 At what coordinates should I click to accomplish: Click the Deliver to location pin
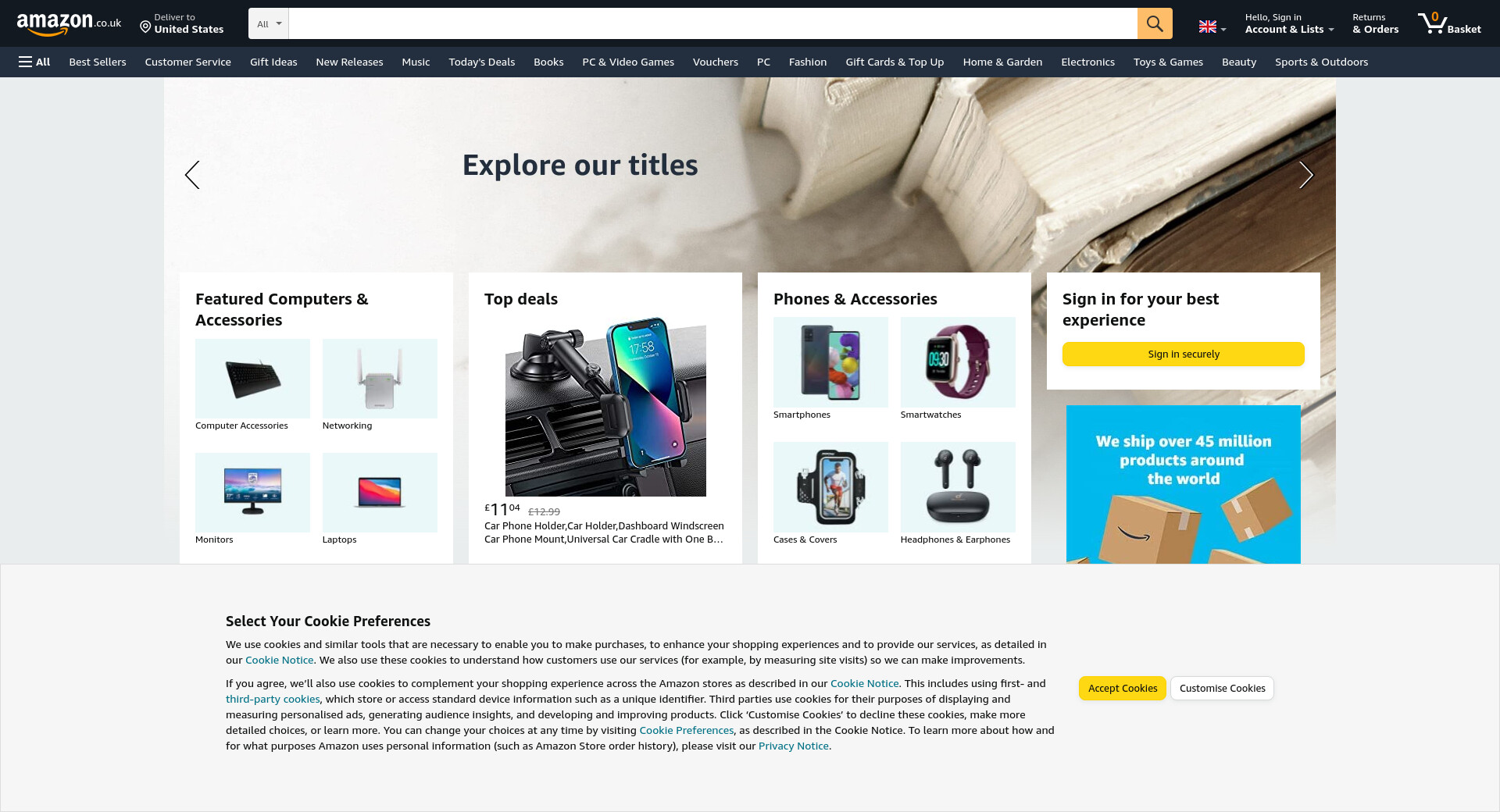coord(145,27)
